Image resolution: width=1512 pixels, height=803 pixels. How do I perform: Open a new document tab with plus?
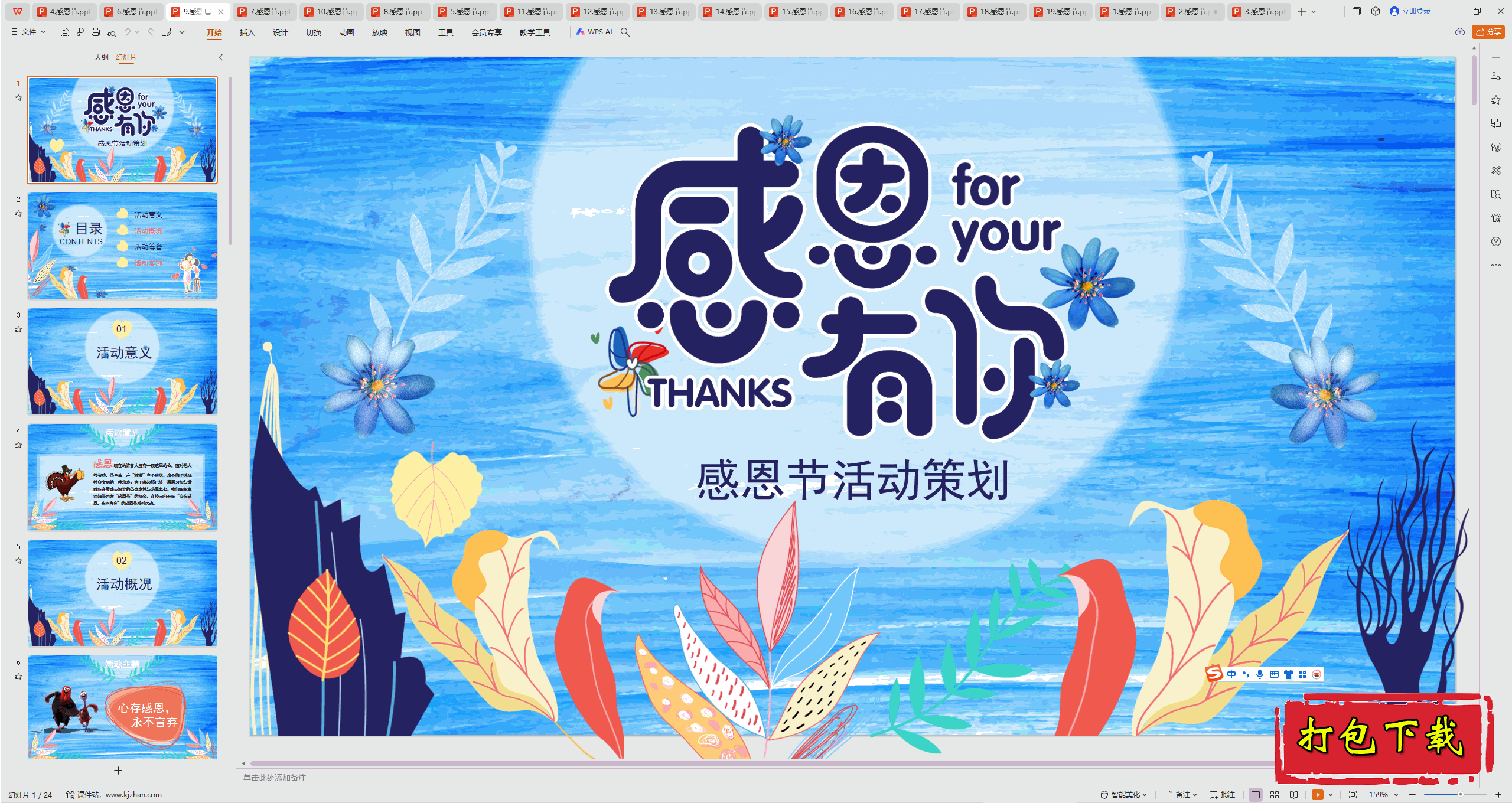click(x=1302, y=11)
